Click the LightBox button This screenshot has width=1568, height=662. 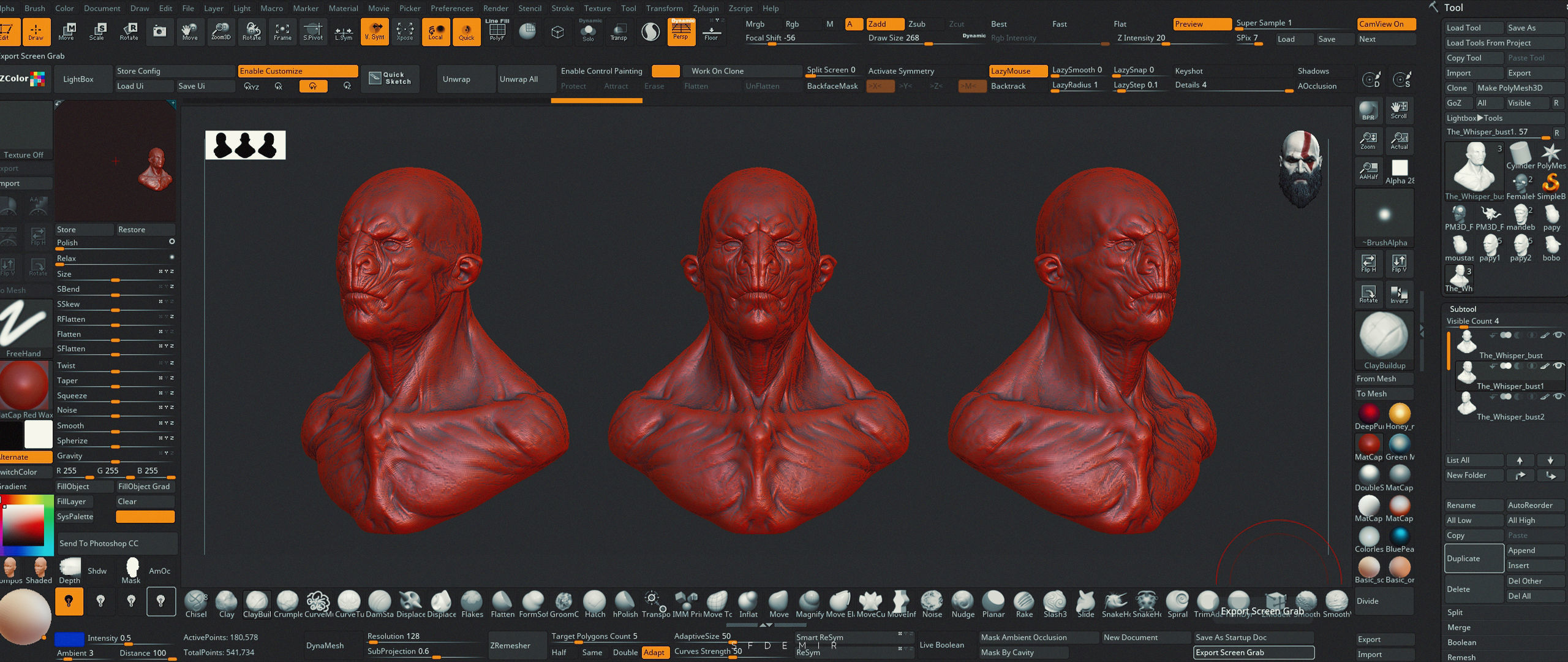[78, 79]
